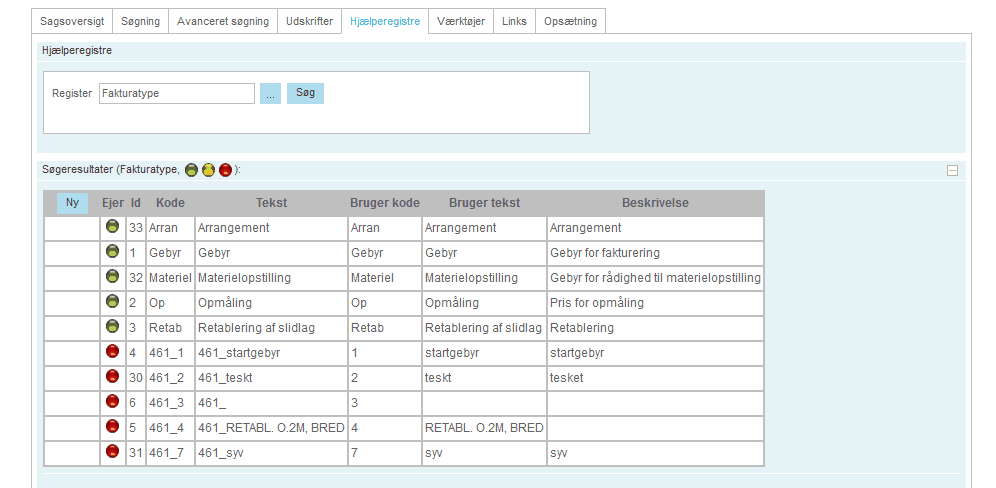Collapse the Søgeresultater panel
This screenshot has height=488, width=996.
click(x=952, y=171)
